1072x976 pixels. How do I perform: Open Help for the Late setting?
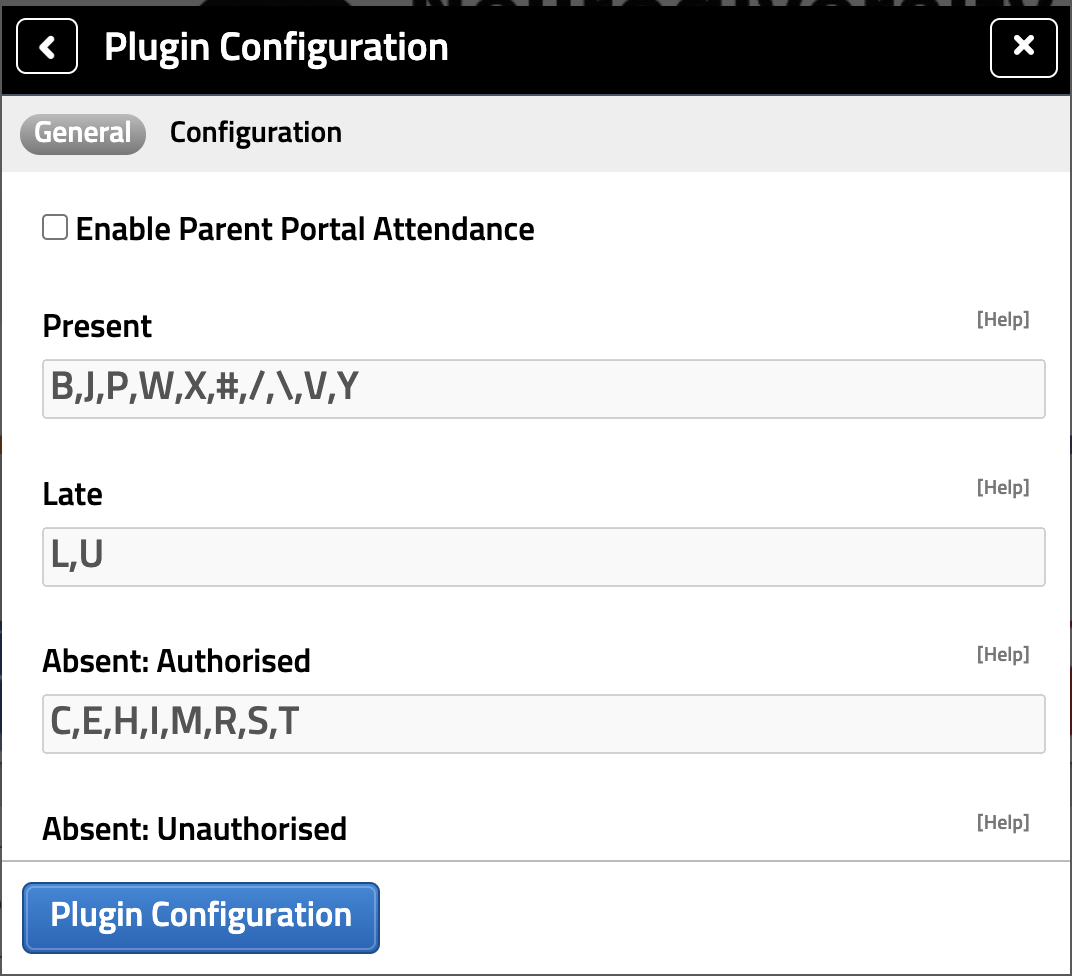(1002, 487)
